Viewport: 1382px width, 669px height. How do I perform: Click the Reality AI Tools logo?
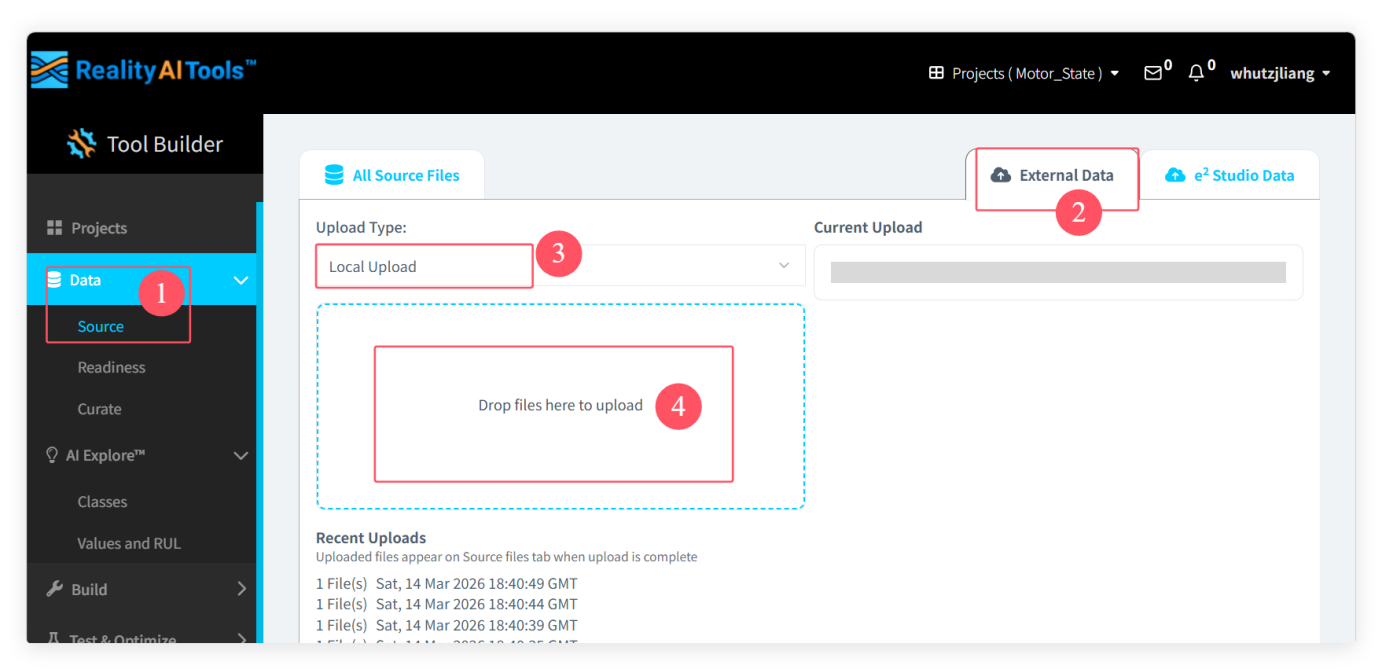coord(143,70)
